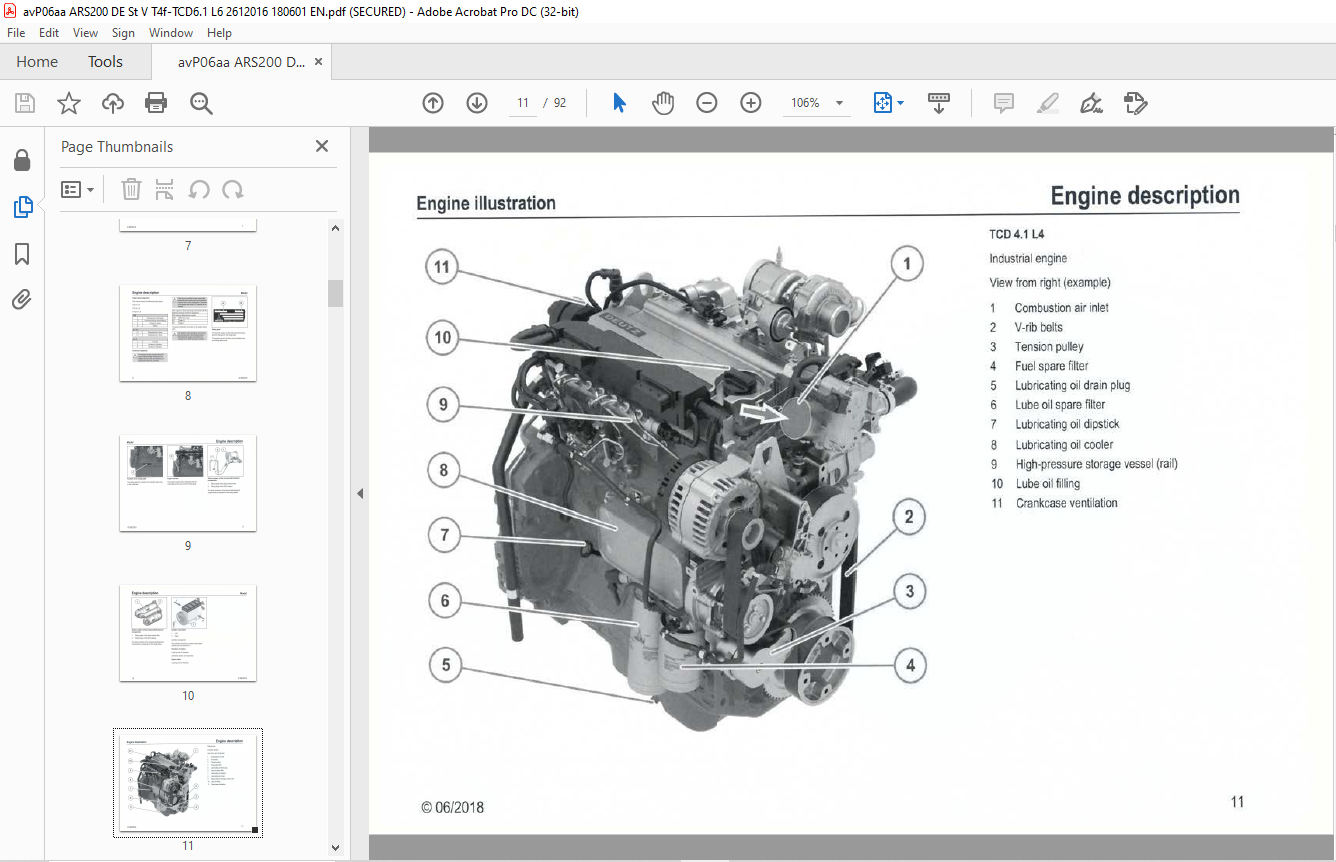Click the '© 06/2018' footer text

[x=453, y=807]
